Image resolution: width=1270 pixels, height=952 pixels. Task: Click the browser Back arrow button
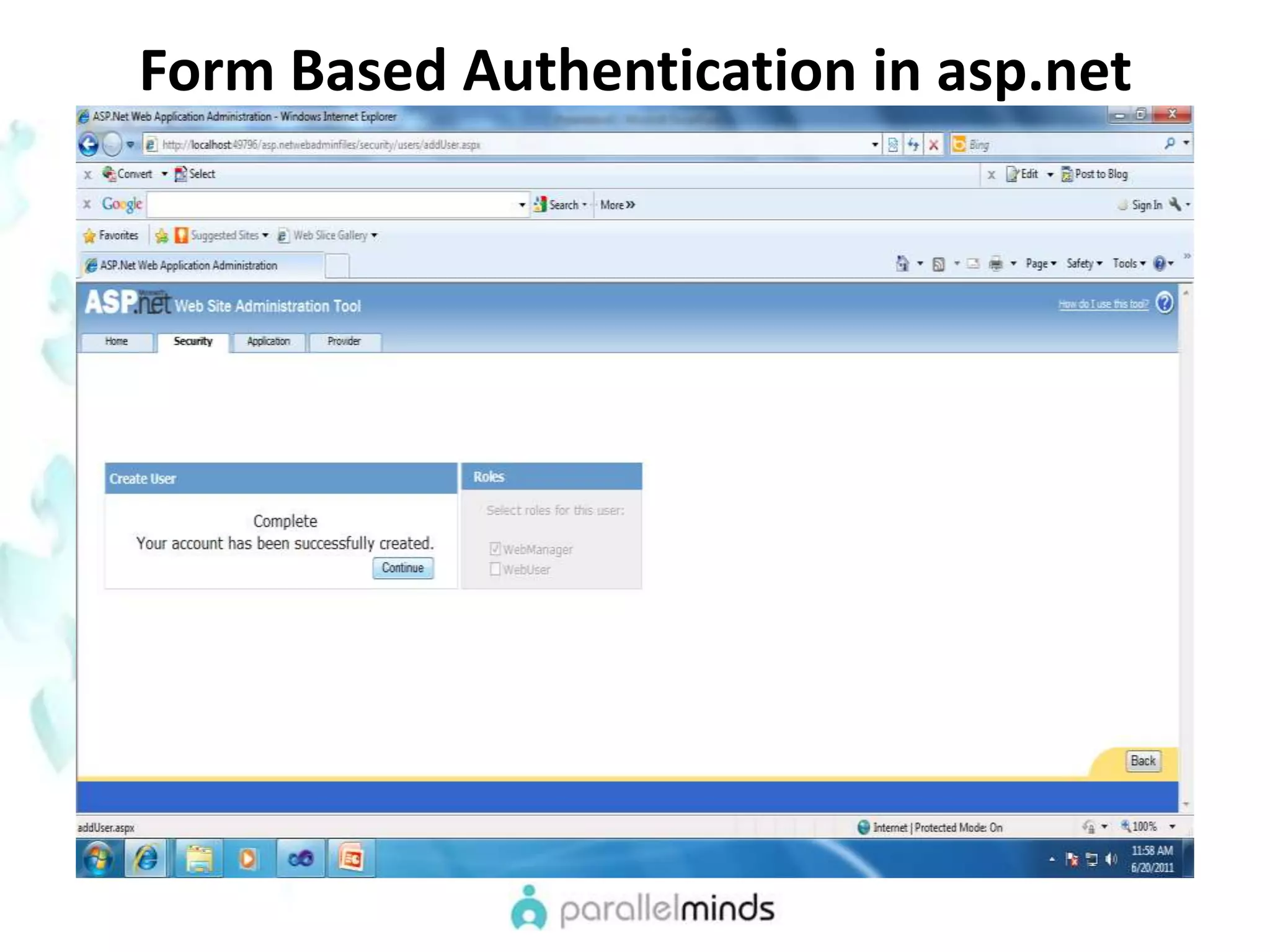coord(89,144)
